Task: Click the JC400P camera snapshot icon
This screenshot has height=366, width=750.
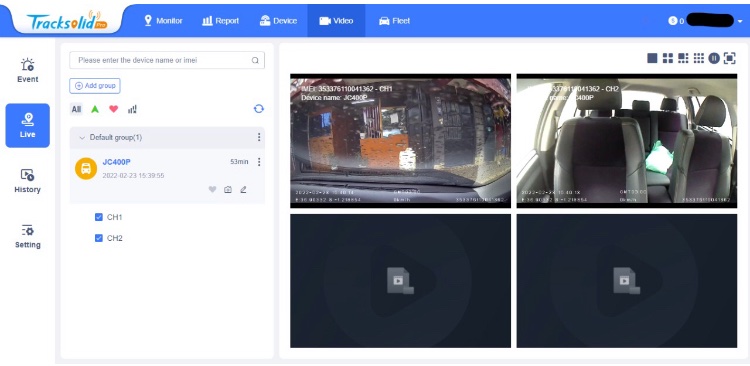Action: coord(228,189)
